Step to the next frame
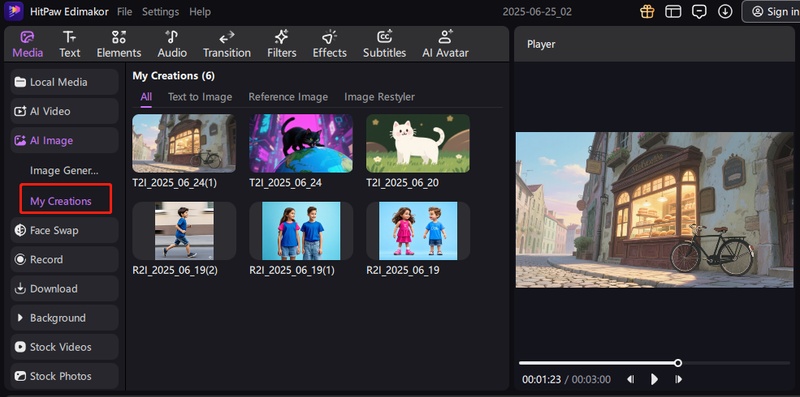Image resolution: width=800 pixels, height=397 pixels. (678, 379)
